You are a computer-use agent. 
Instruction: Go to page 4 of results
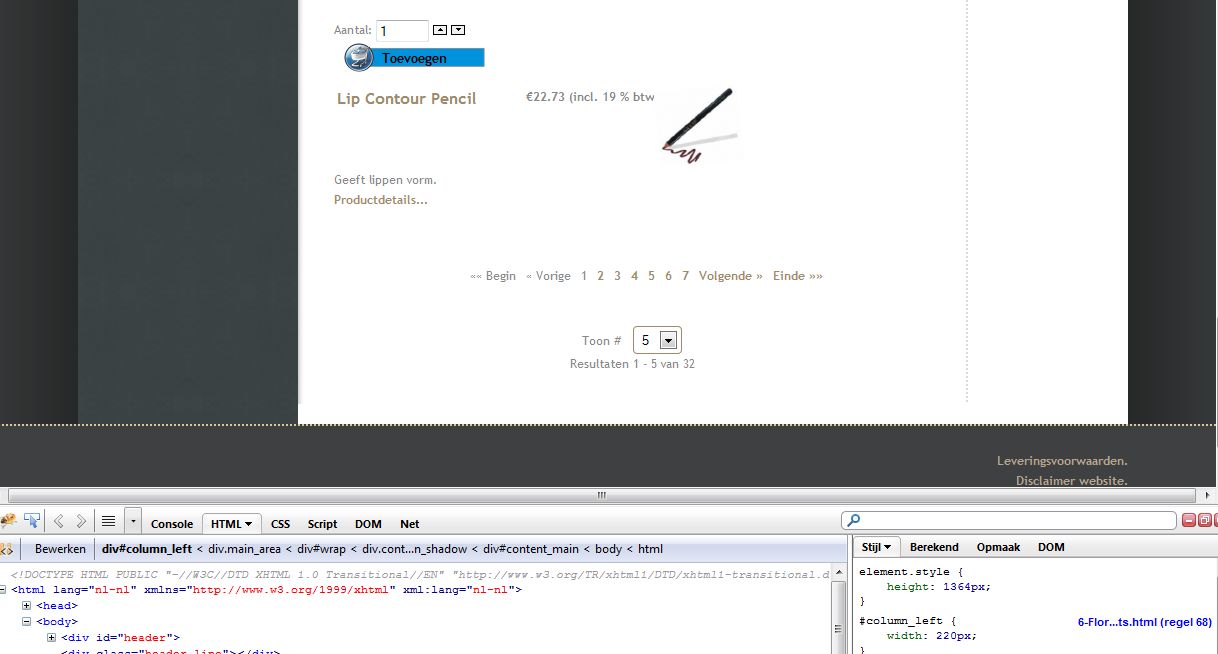click(x=634, y=276)
